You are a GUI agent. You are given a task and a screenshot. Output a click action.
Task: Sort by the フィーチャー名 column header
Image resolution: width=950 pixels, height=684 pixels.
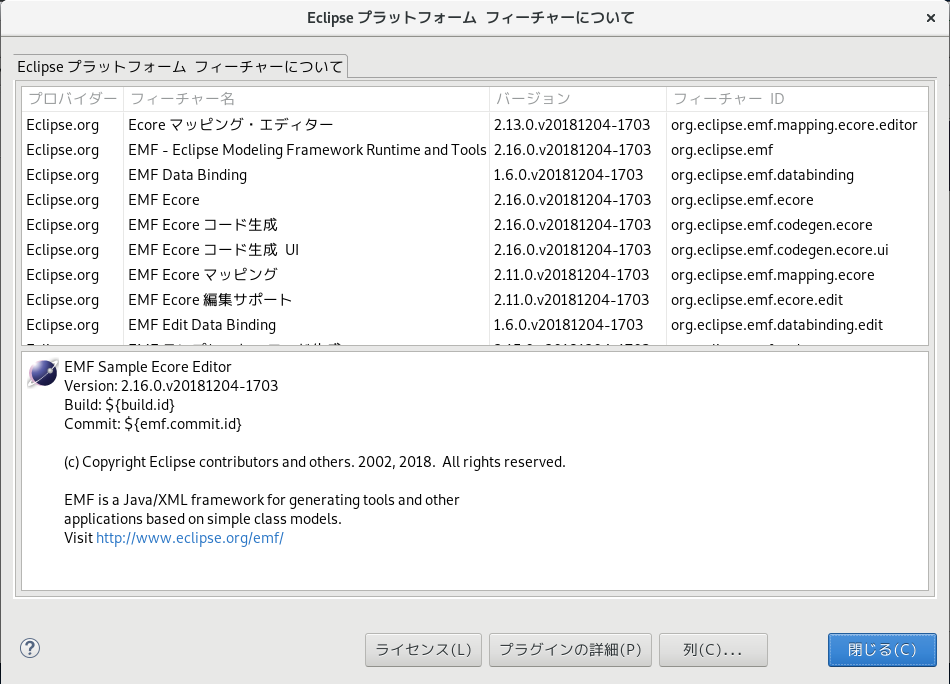coord(306,99)
